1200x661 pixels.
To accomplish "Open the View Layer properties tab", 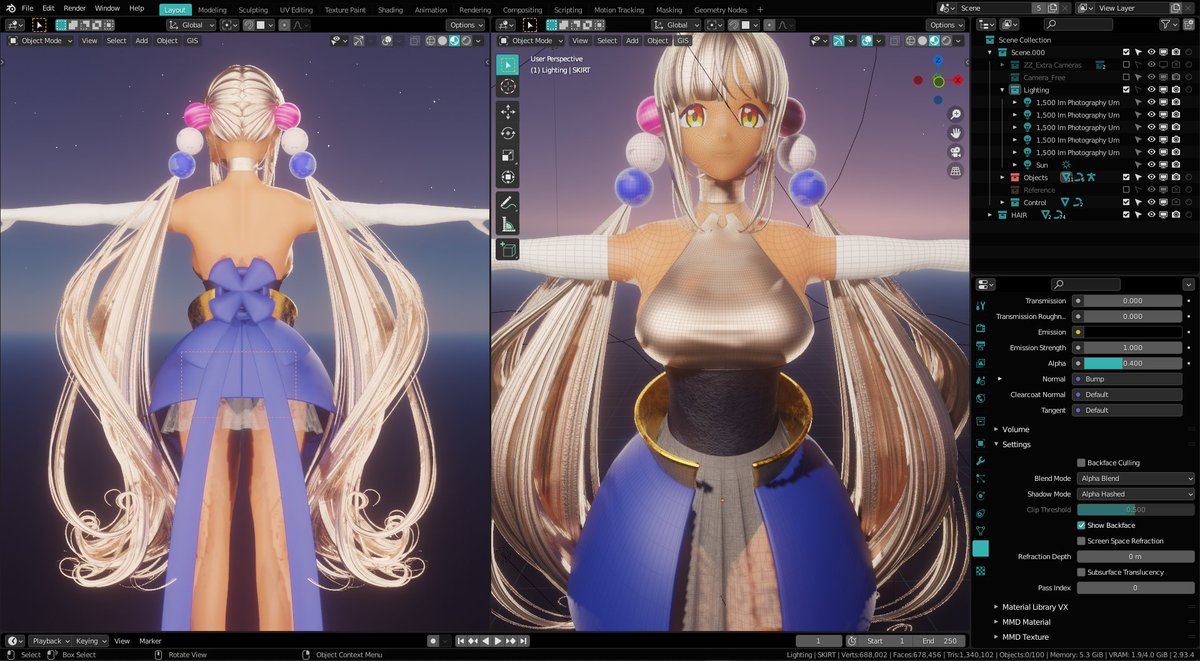I will pyautogui.click(x=980, y=363).
